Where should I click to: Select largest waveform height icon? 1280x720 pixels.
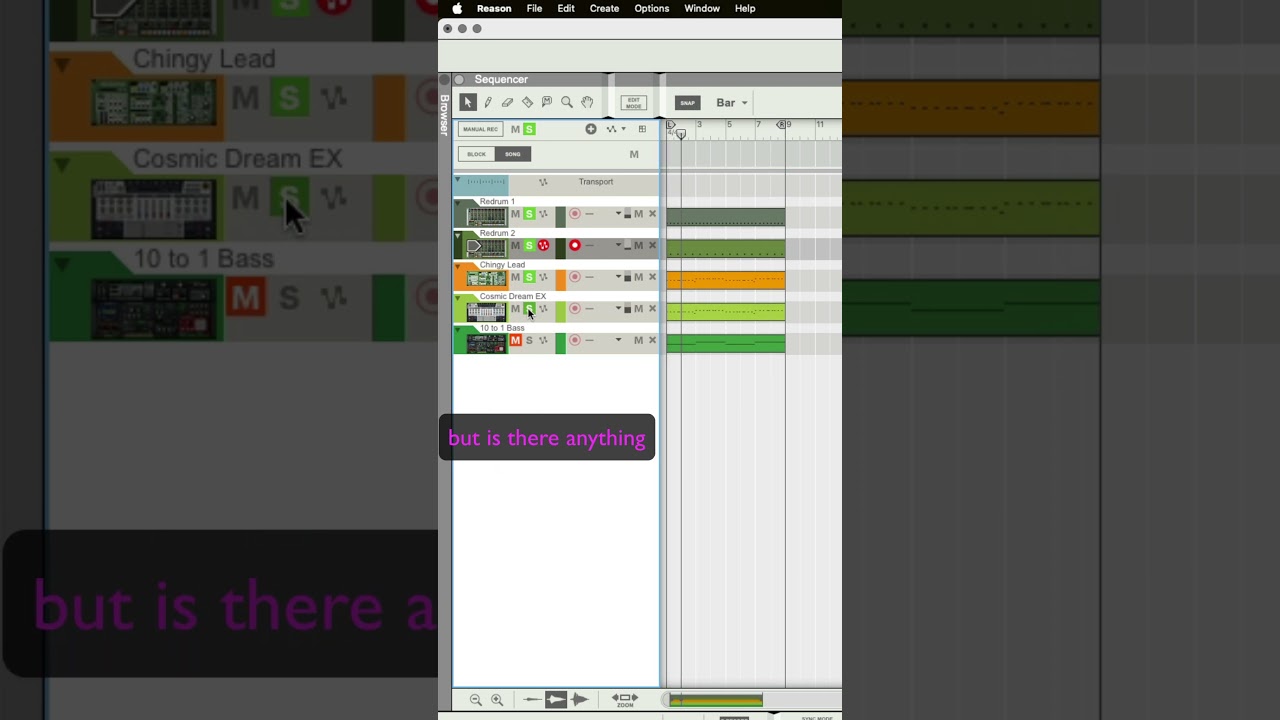[579, 700]
